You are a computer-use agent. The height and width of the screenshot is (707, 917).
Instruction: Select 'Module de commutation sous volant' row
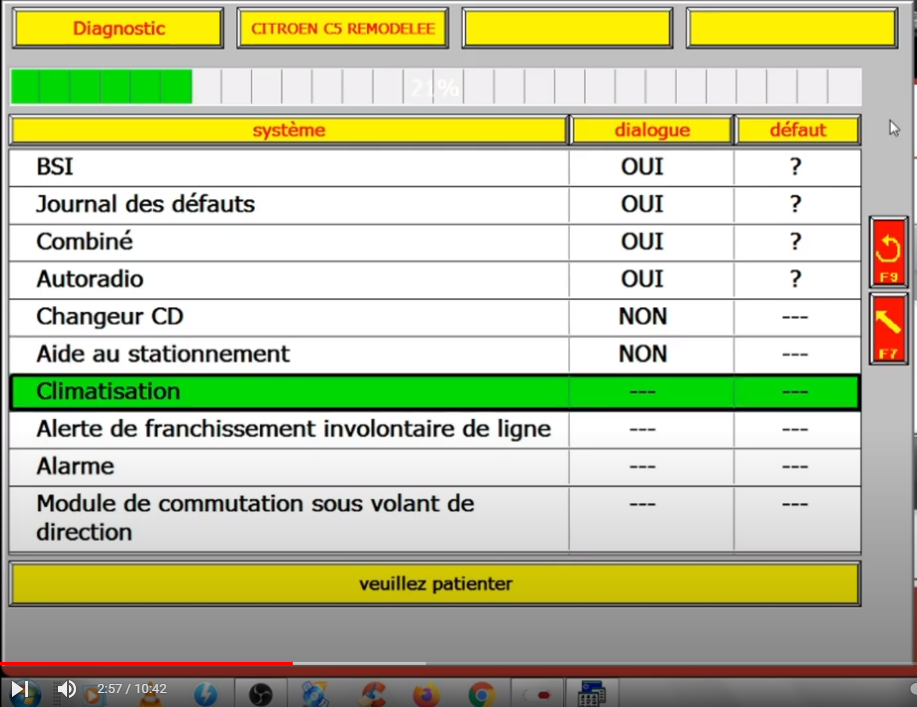pyautogui.click(x=435, y=519)
